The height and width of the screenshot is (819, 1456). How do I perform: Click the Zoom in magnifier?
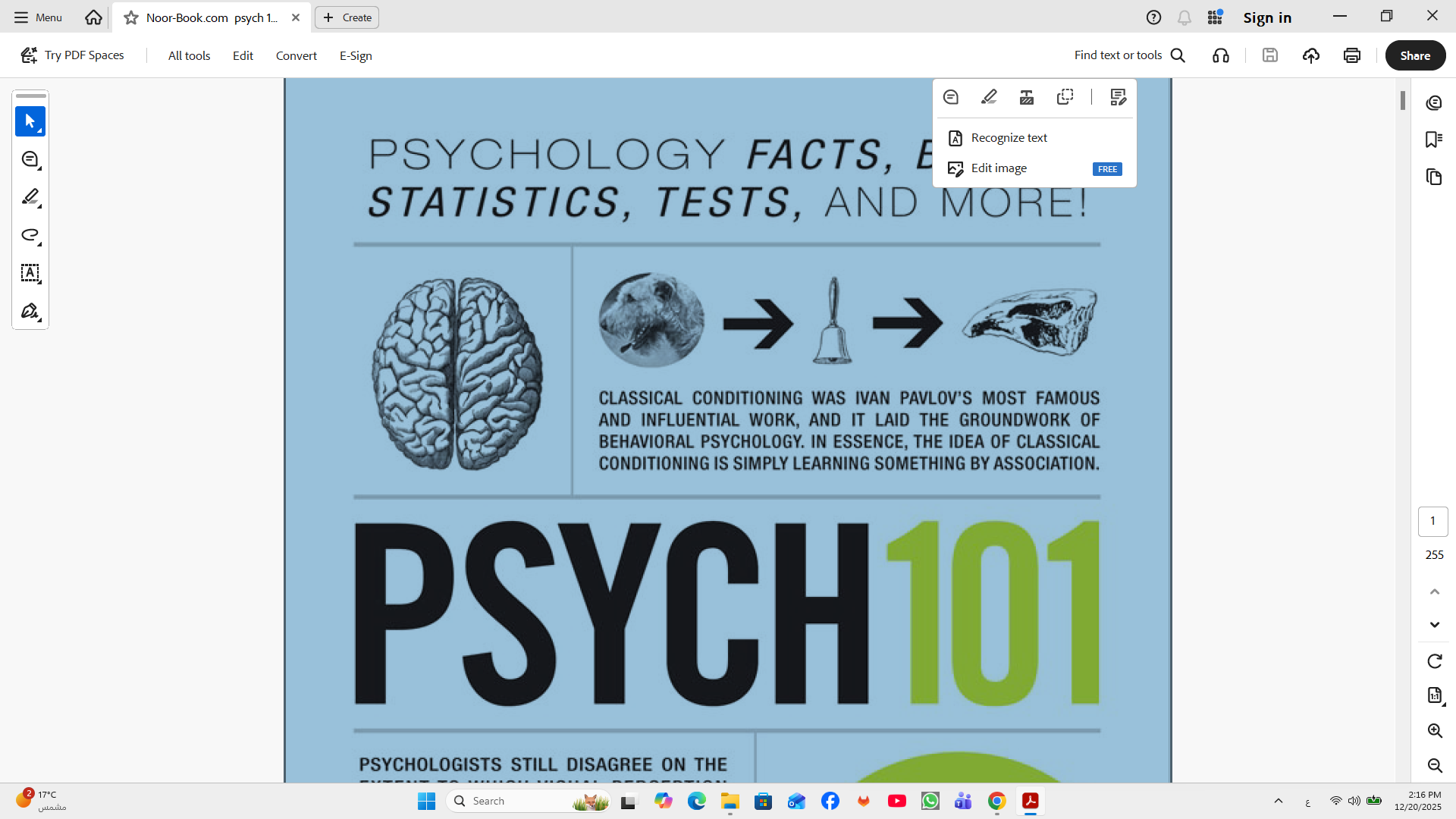(x=1434, y=730)
